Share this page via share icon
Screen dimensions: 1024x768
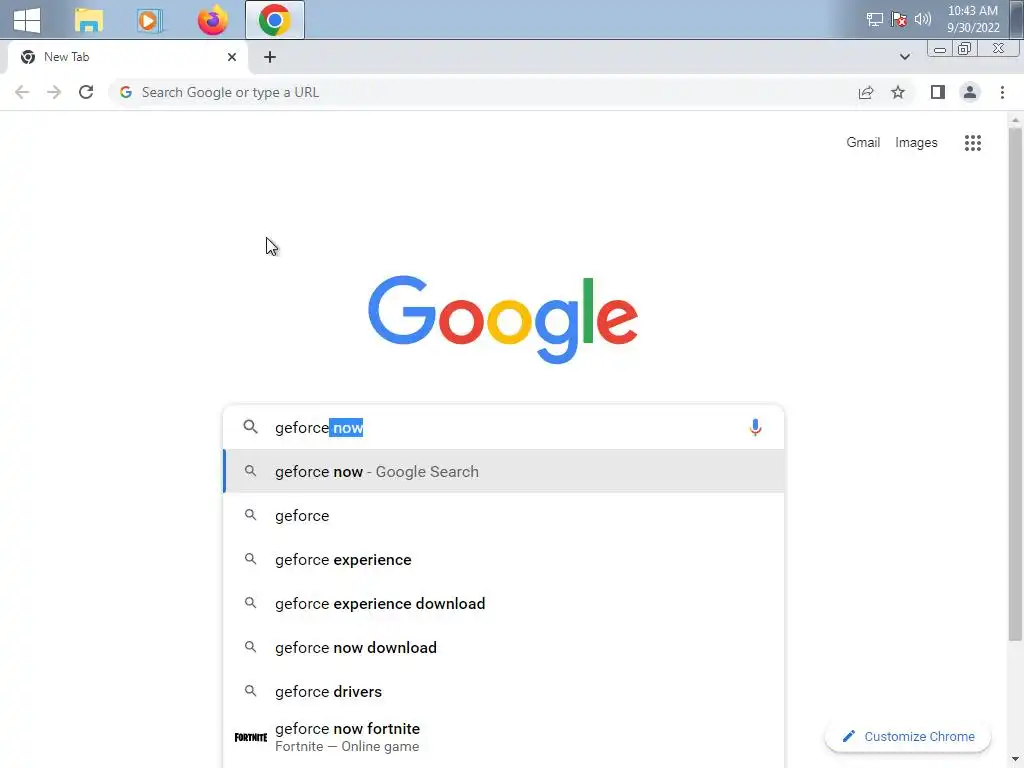(866, 92)
